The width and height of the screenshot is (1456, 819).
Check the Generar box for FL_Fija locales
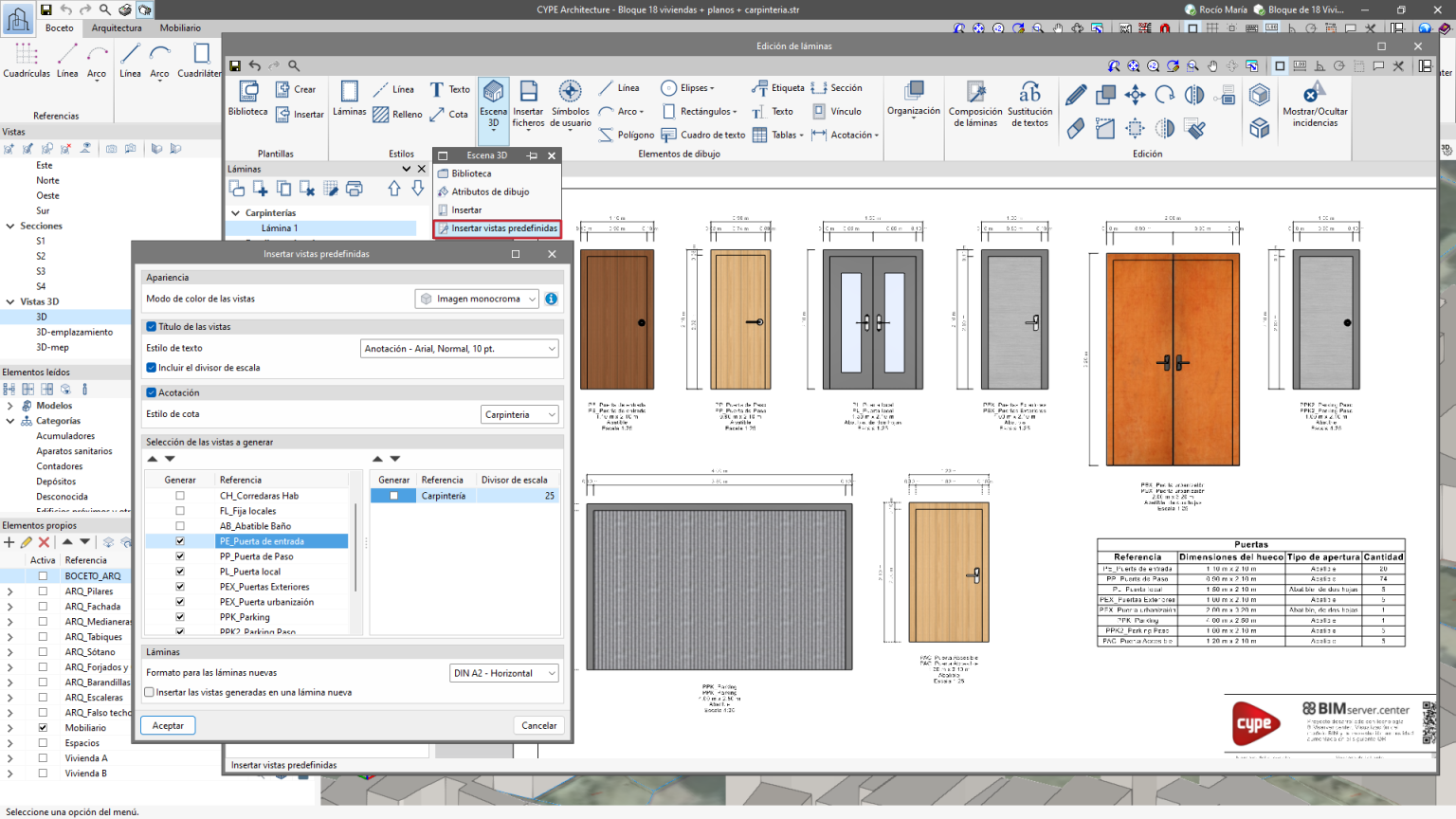pos(180,511)
